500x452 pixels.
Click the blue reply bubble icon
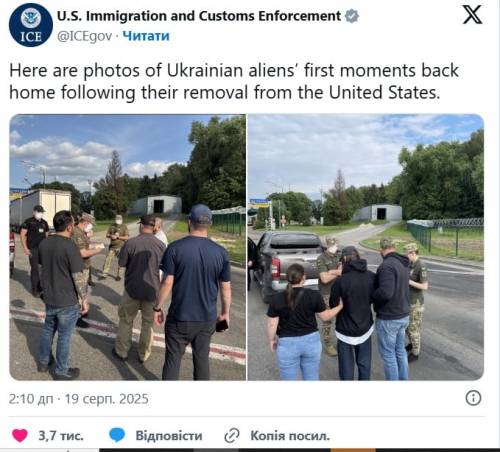pos(117,435)
